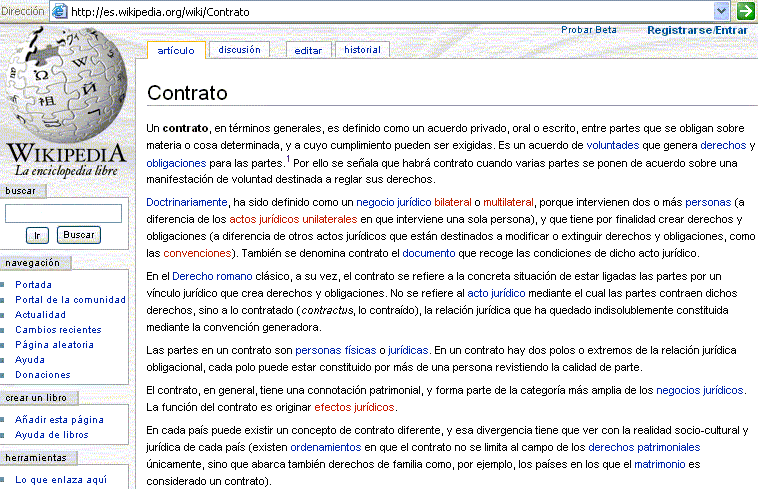Open the documento link
This screenshot has height=489, width=758.
[429, 253]
